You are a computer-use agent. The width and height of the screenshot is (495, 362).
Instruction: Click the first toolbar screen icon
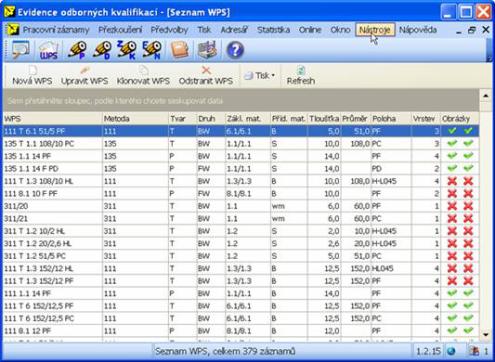pos(21,50)
